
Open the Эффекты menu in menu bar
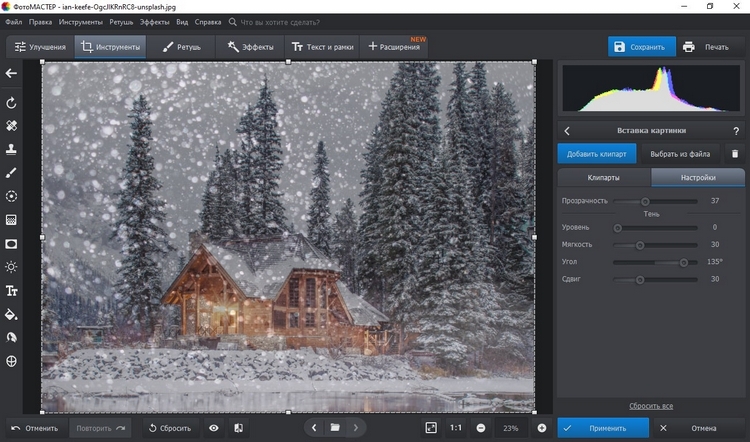[154, 20]
